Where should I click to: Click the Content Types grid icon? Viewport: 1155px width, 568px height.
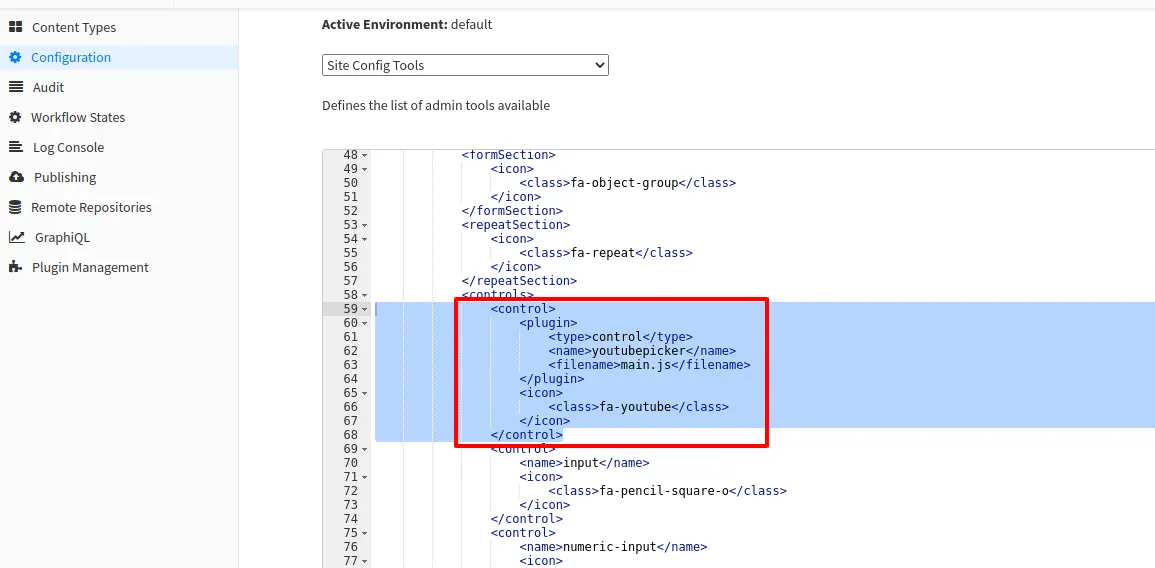[15, 27]
